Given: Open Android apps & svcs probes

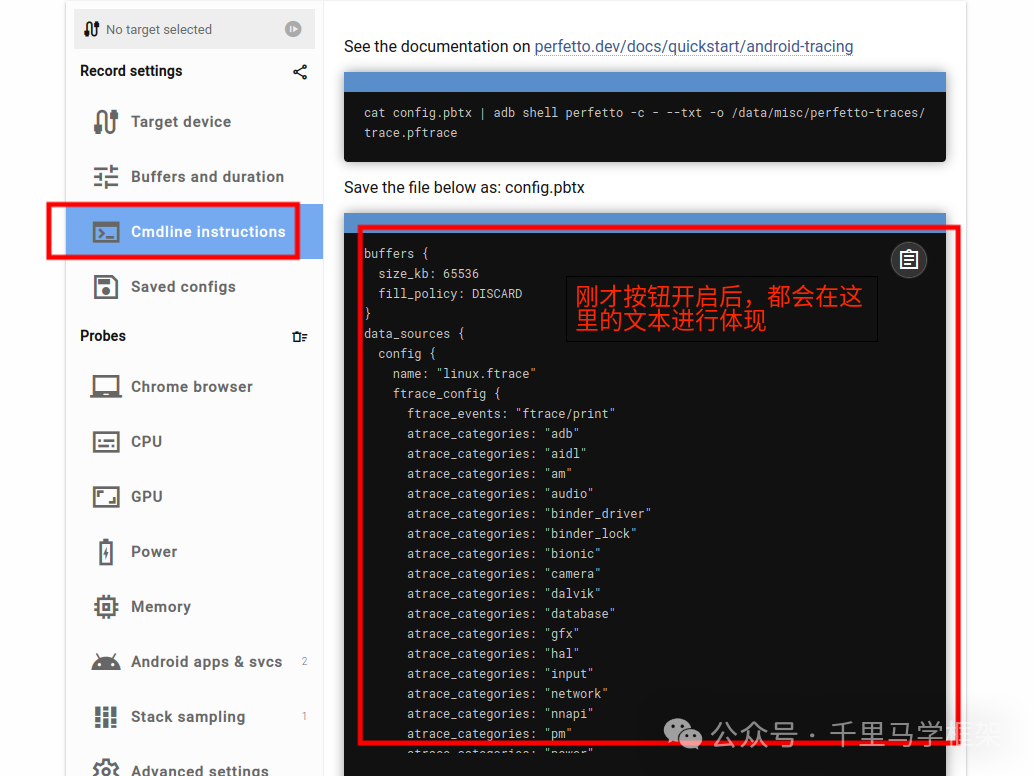Looking at the screenshot, I should pyautogui.click(x=195, y=661).
